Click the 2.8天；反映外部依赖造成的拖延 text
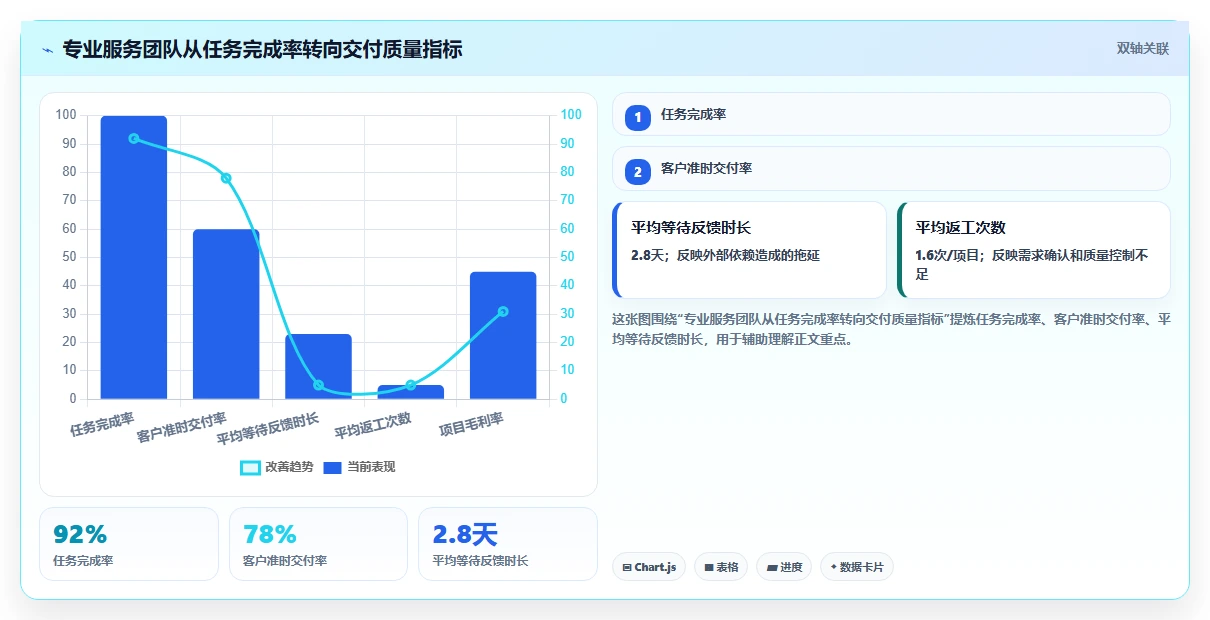 (725, 255)
